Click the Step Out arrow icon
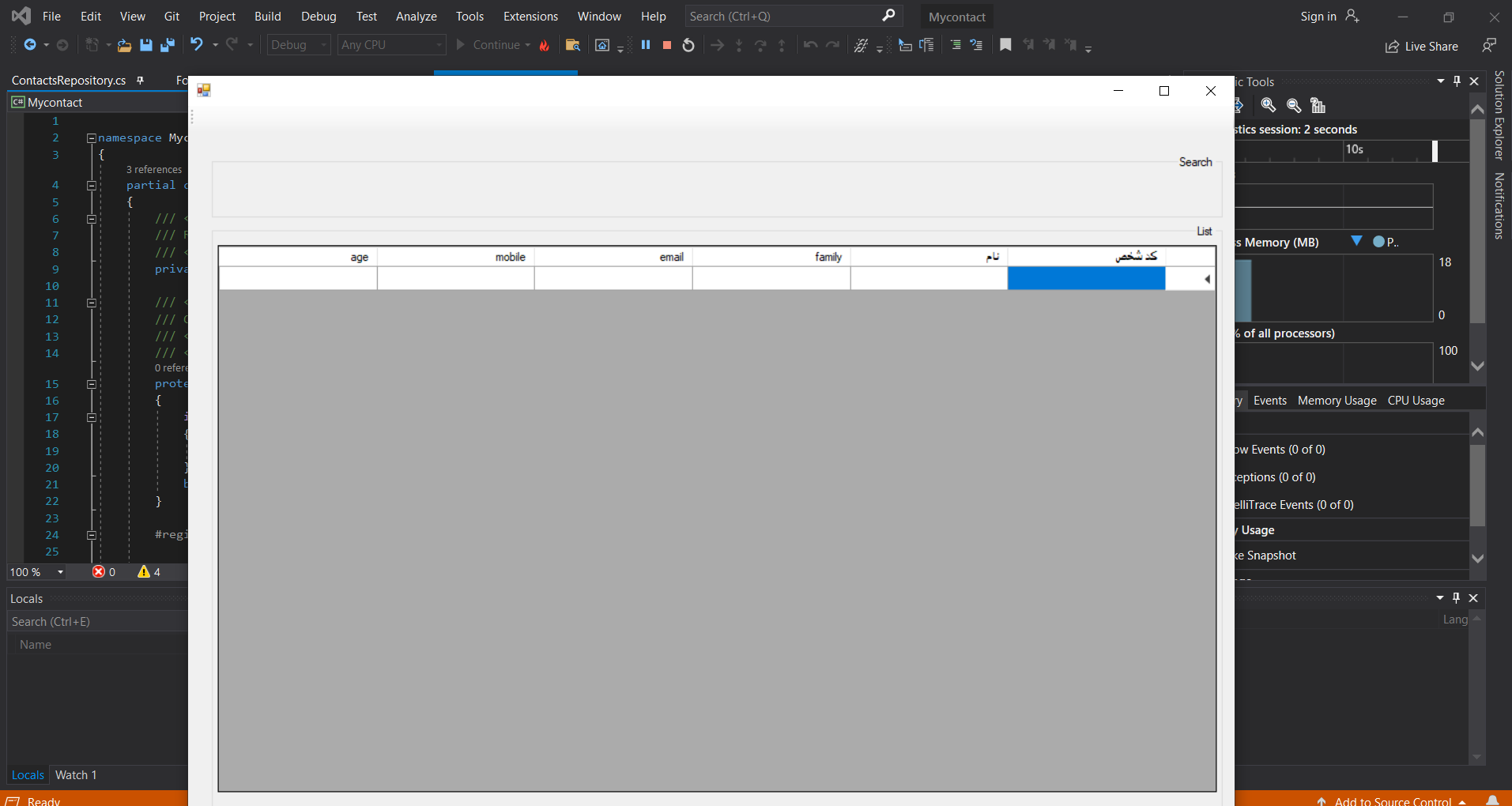This screenshot has width=1512, height=806. pyautogui.click(x=782, y=45)
